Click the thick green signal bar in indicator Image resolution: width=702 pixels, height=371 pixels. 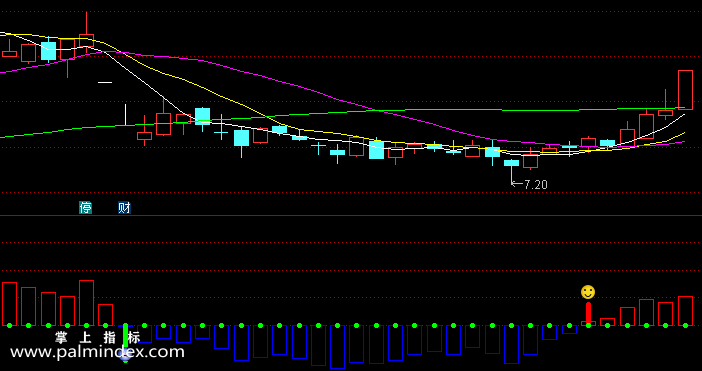click(x=125, y=335)
